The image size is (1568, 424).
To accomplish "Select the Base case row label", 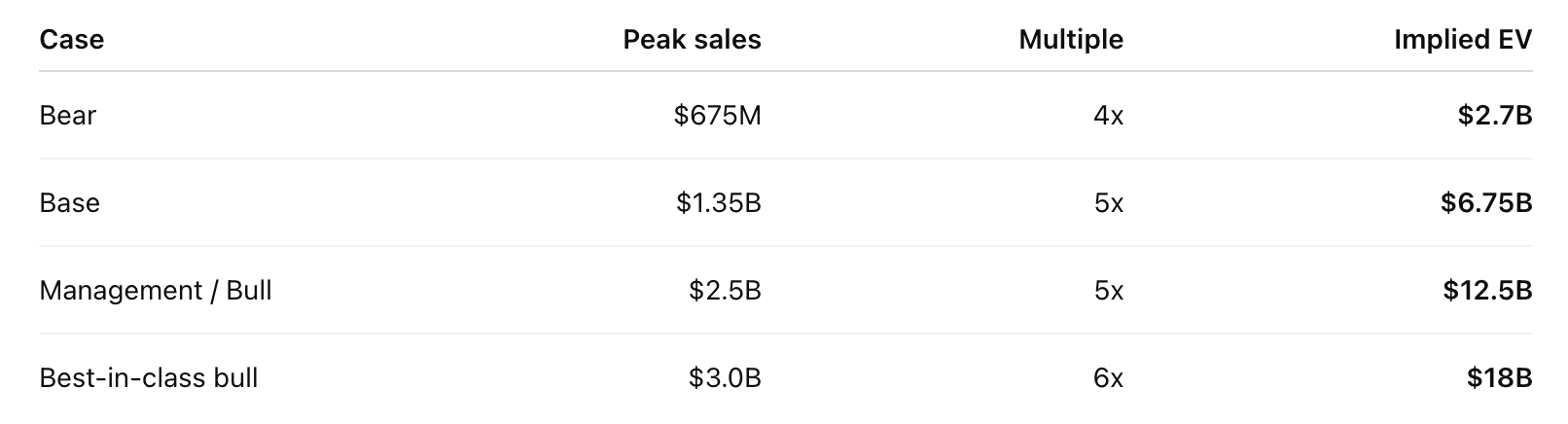I will click(70, 203).
